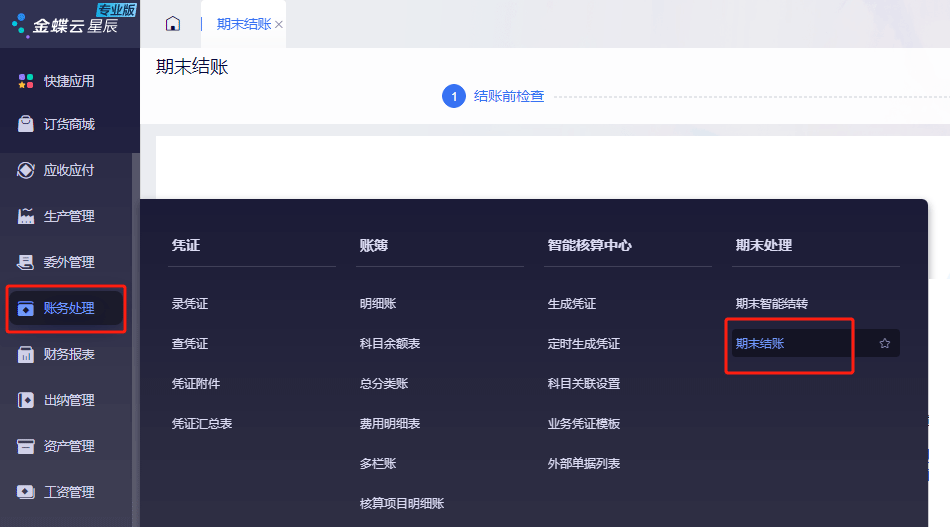
Task: Open 凭证附件
Action: point(196,383)
